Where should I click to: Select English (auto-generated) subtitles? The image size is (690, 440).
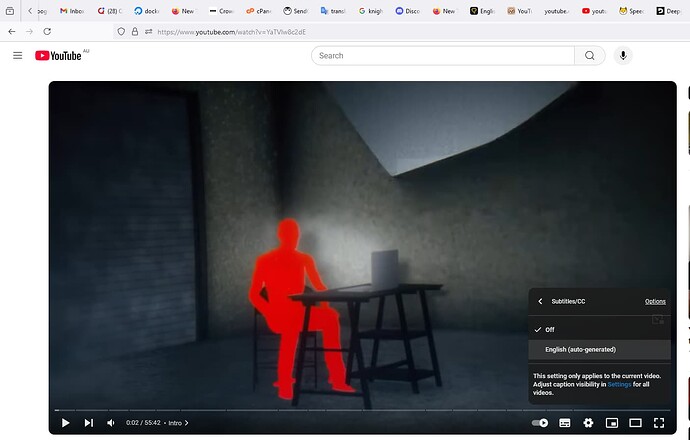(599, 349)
